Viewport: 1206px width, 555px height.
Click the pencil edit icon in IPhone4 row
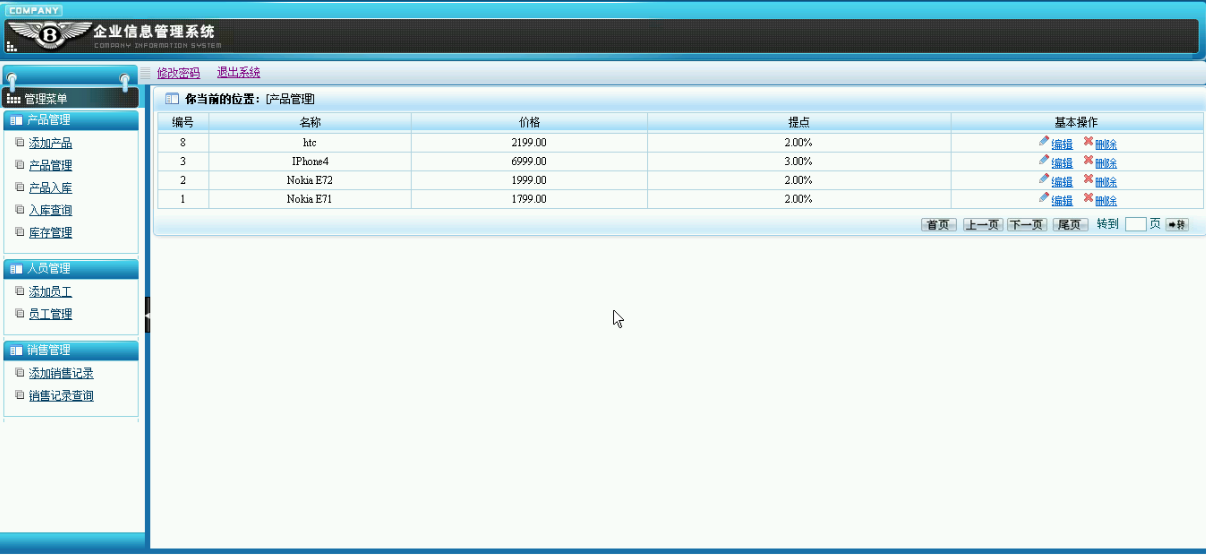[1044, 160]
